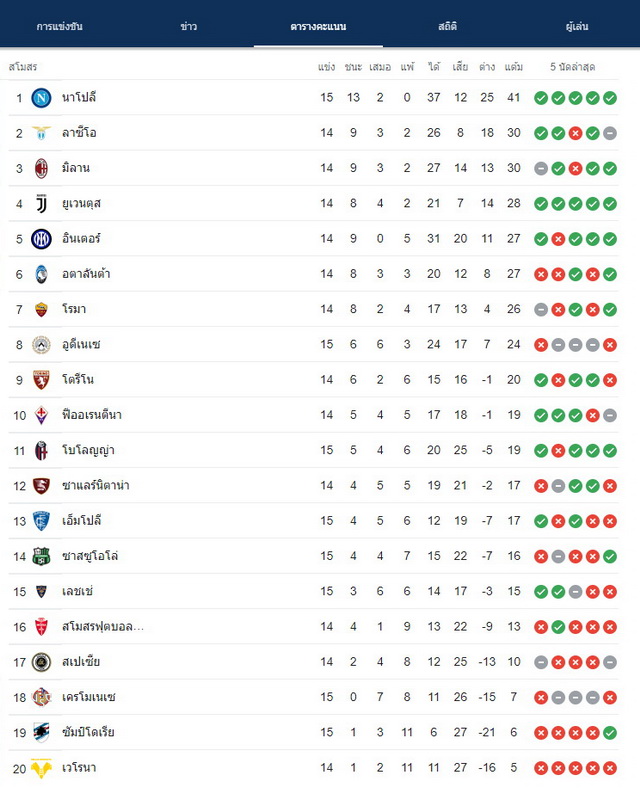Click Napoli's most recent win indicator

(x=610, y=98)
